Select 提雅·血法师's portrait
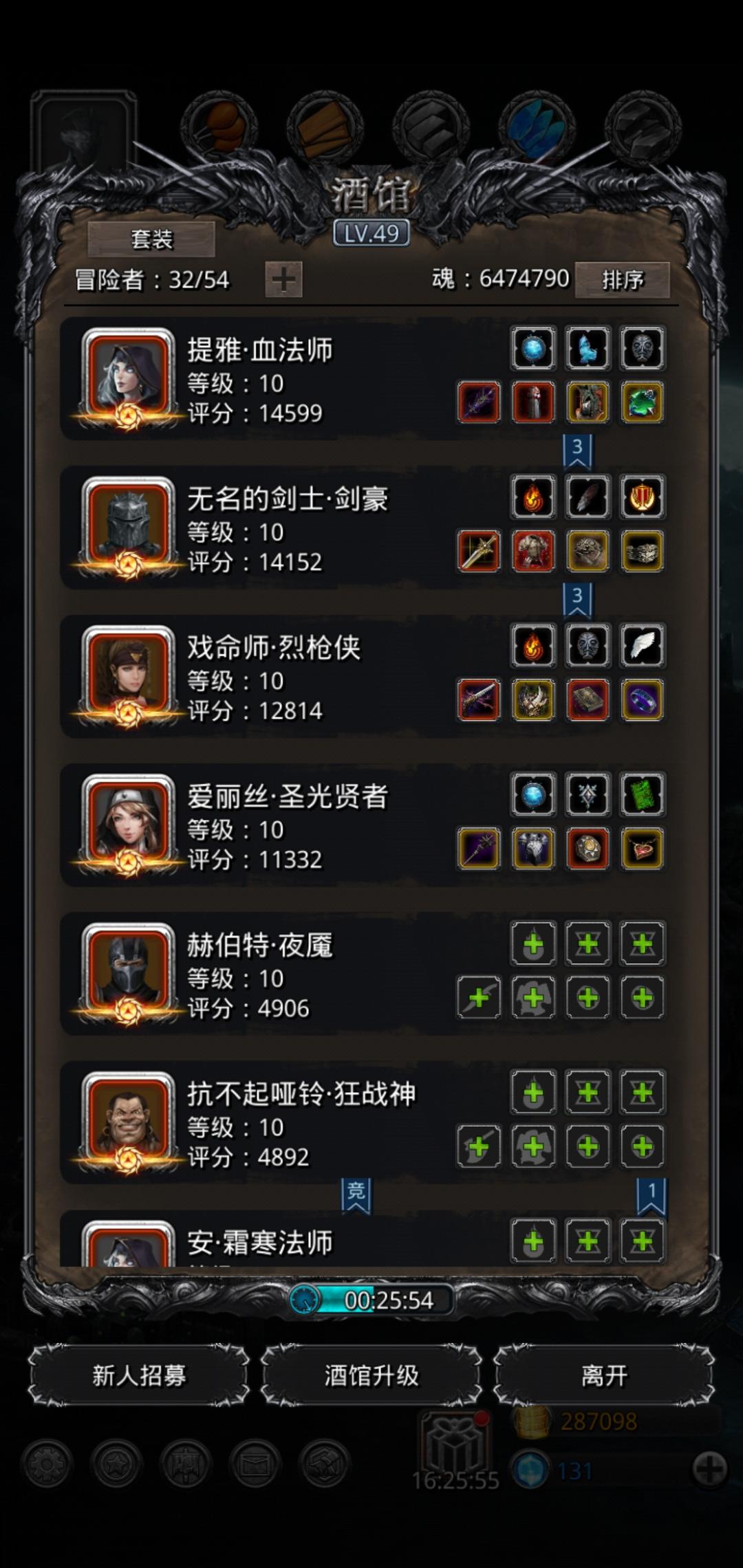 pos(128,377)
